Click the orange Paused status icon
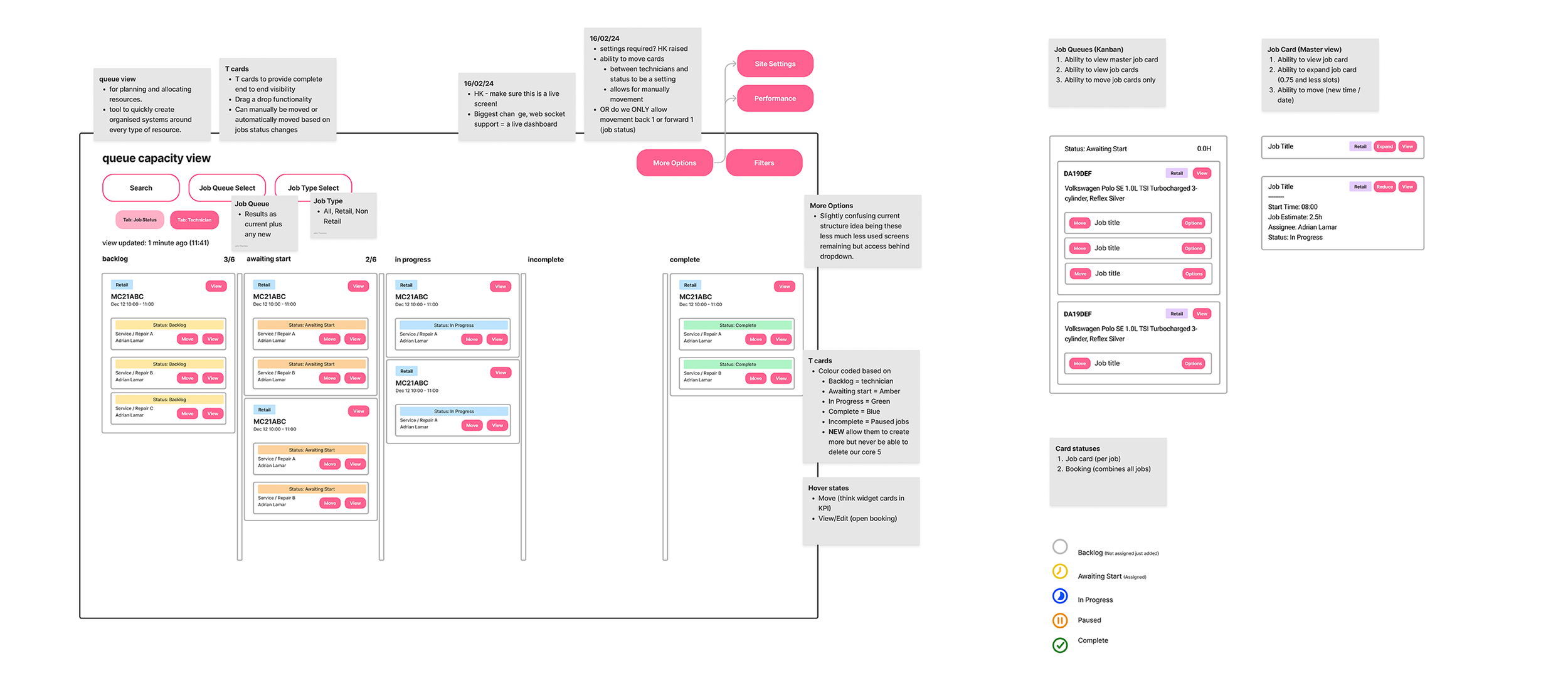Screen dimensions: 1568x683 1059,620
